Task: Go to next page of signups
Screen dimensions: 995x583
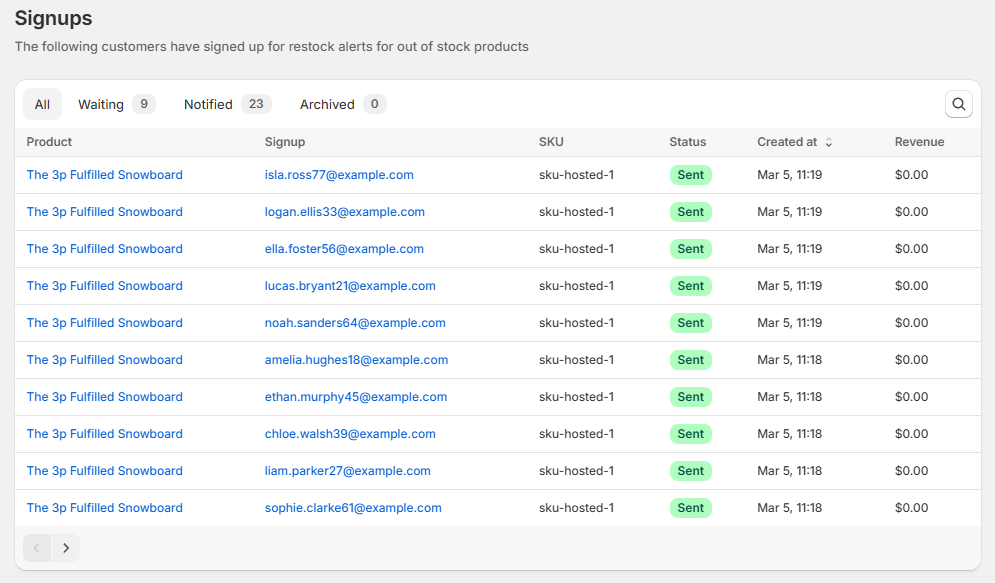Action: pyautogui.click(x=66, y=548)
